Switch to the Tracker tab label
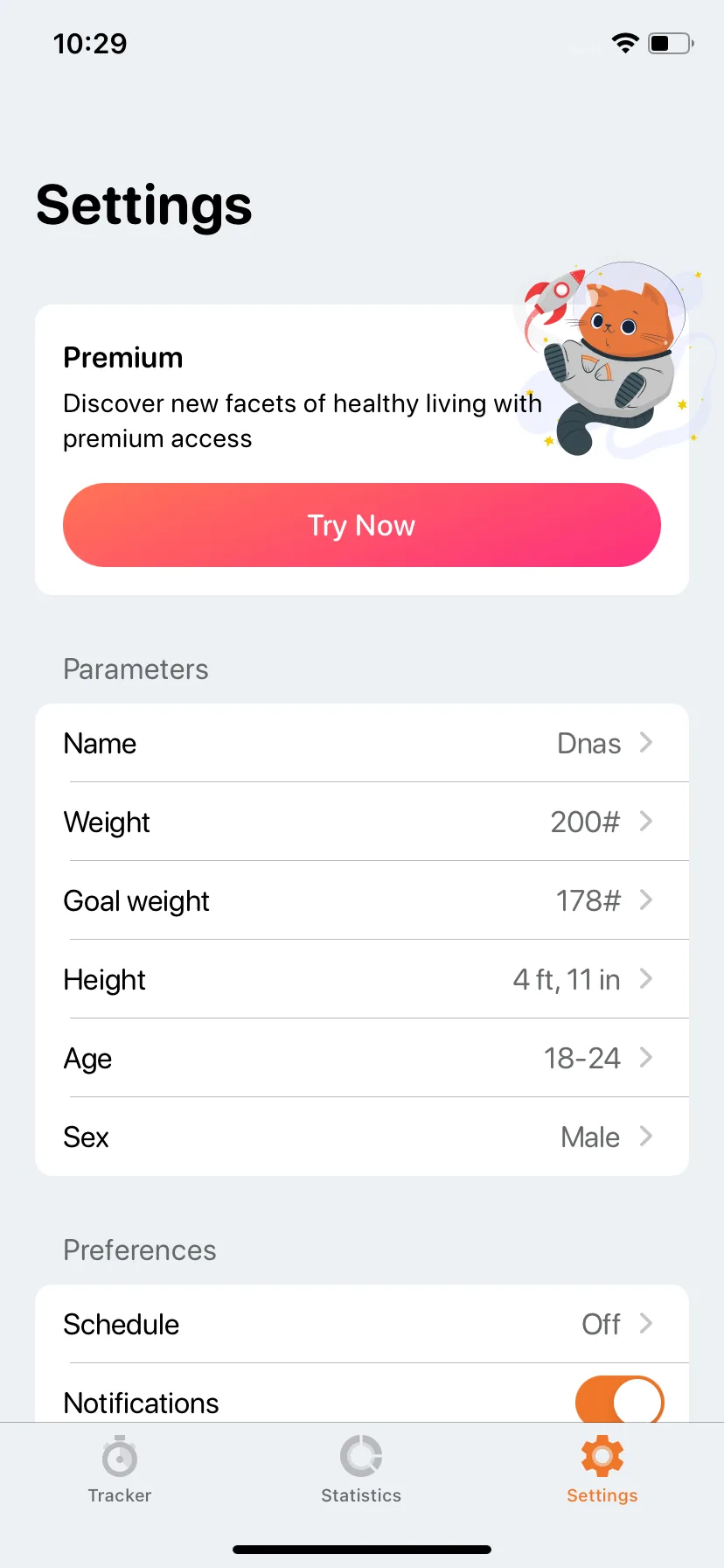 pos(120,1495)
